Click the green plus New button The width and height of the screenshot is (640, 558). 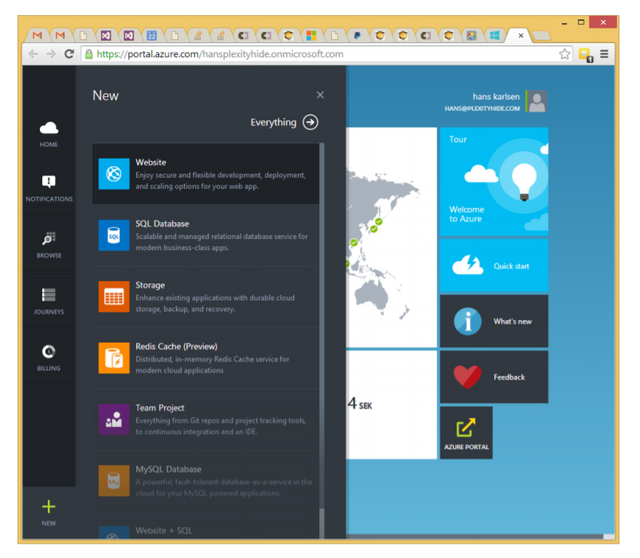pyautogui.click(x=49, y=507)
